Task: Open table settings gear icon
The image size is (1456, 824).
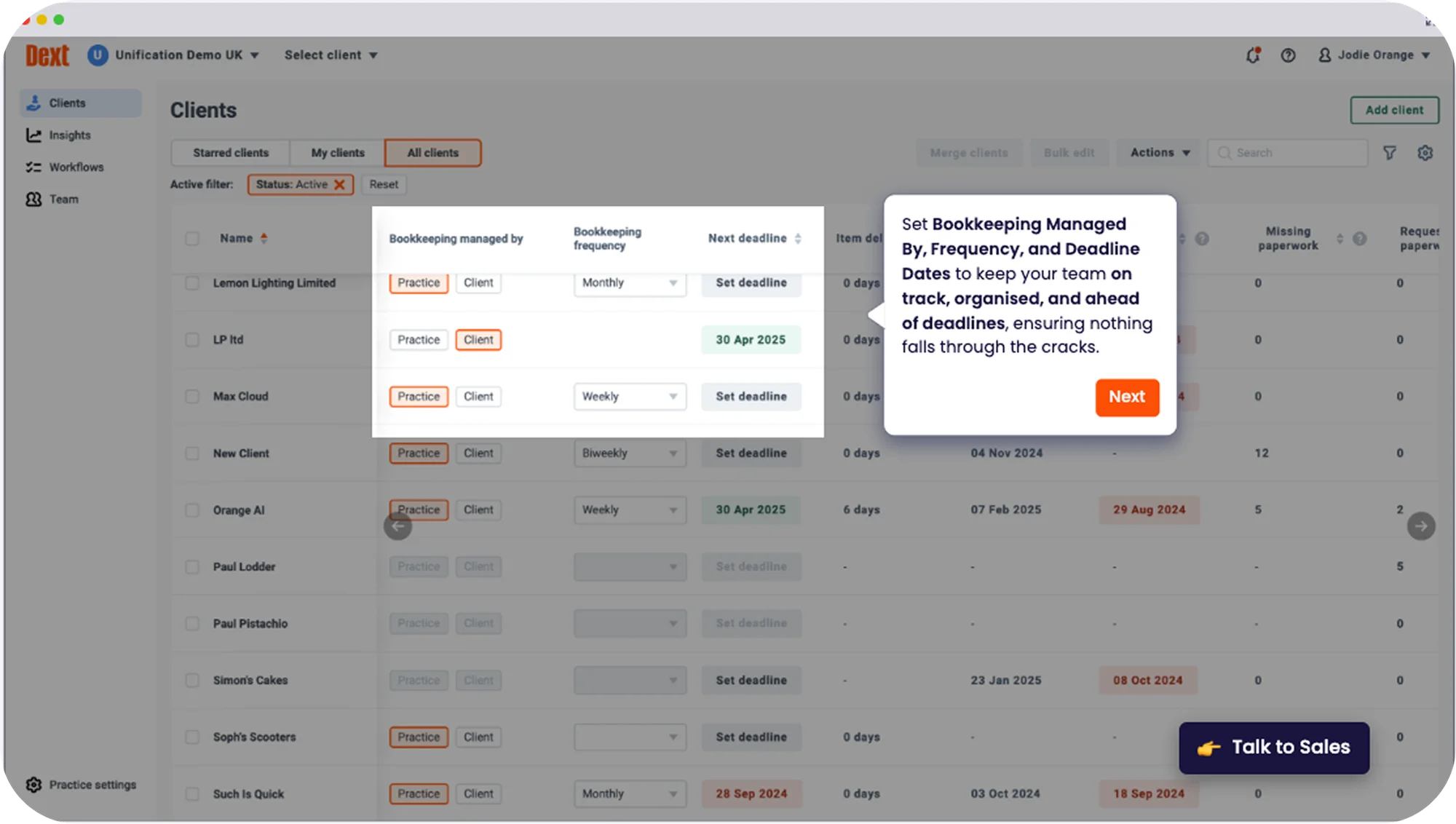Action: (x=1425, y=153)
